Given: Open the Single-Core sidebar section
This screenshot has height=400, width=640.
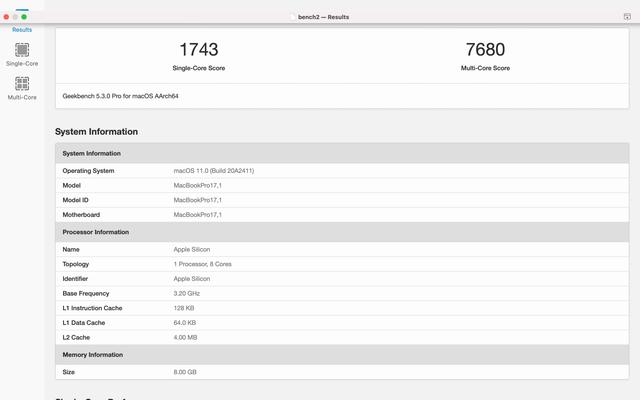Looking at the screenshot, I should 22,55.
